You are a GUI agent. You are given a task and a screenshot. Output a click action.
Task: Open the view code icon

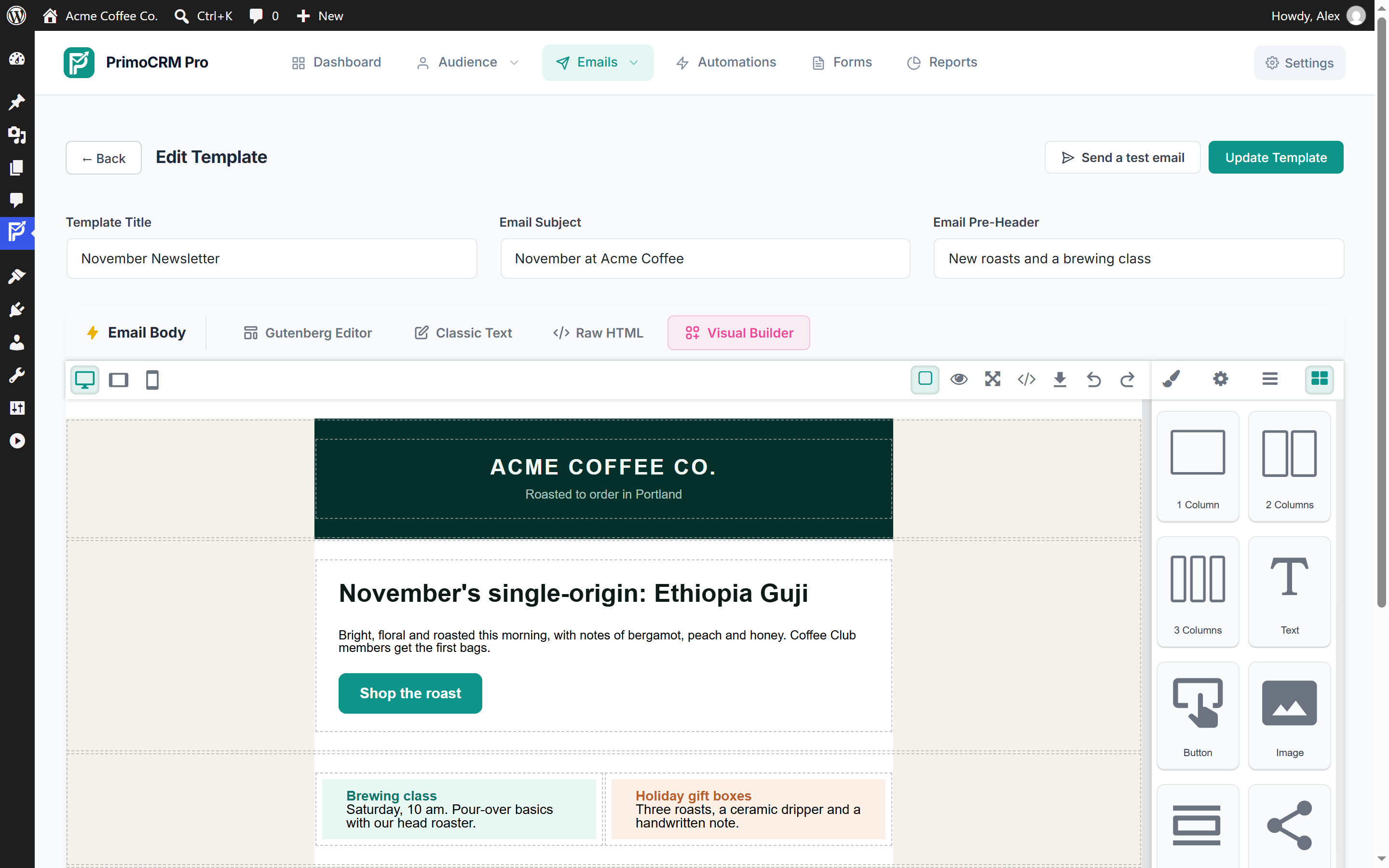click(1026, 379)
